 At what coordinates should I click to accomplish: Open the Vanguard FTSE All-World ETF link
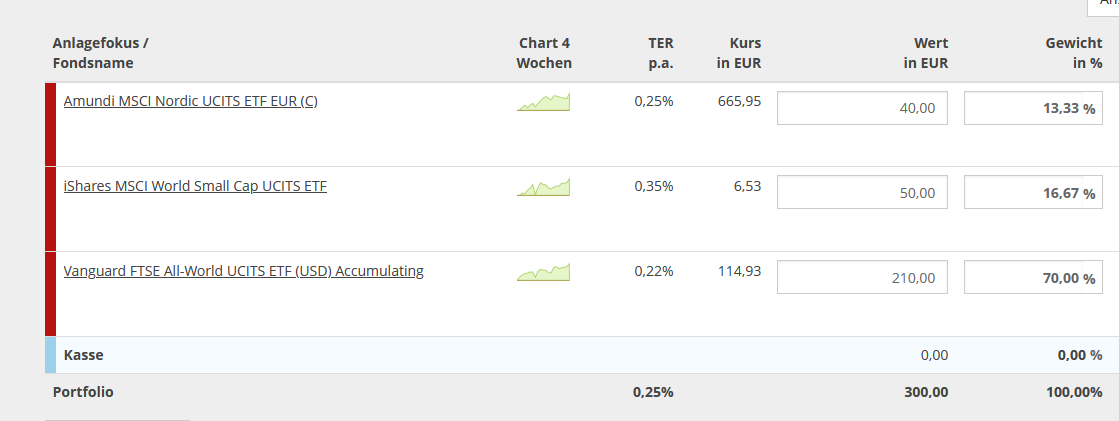243,271
